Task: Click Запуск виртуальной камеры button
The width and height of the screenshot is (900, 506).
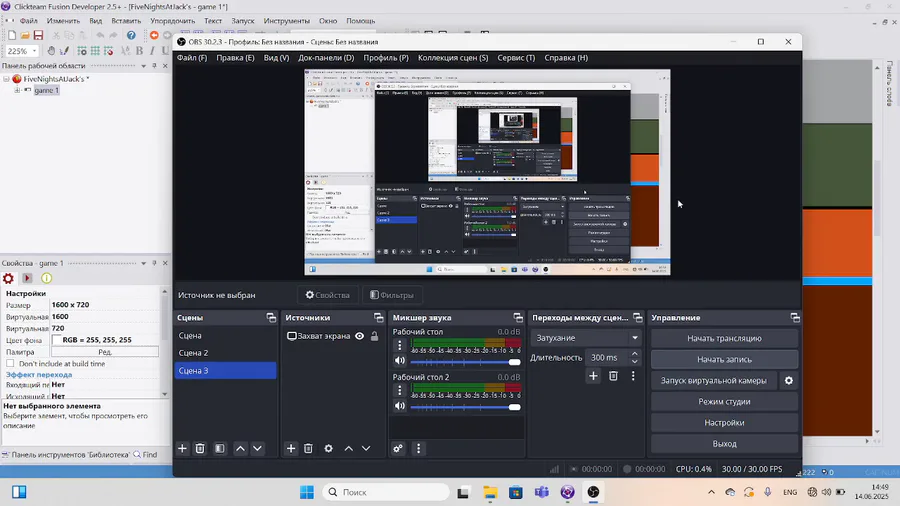Action: 713,380
